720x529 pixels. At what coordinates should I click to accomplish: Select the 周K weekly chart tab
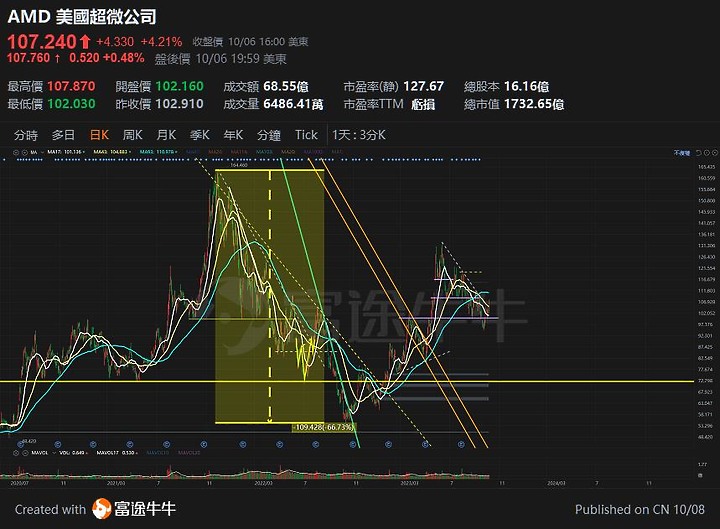[133, 135]
